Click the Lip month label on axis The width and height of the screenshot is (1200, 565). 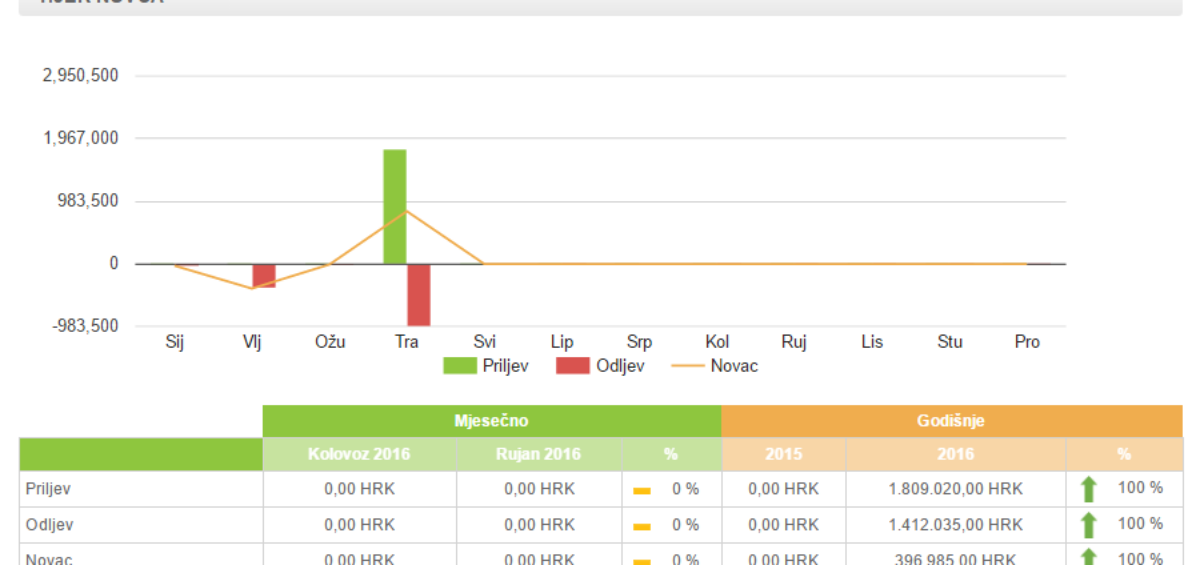pos(562,342)
